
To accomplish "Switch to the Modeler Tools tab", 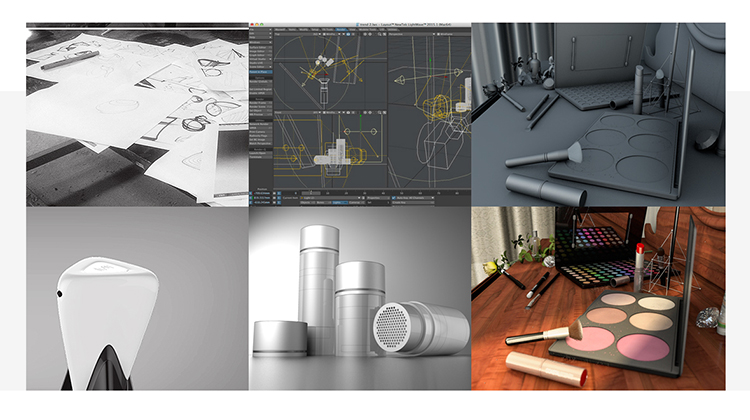I will [x=367, y=30].
